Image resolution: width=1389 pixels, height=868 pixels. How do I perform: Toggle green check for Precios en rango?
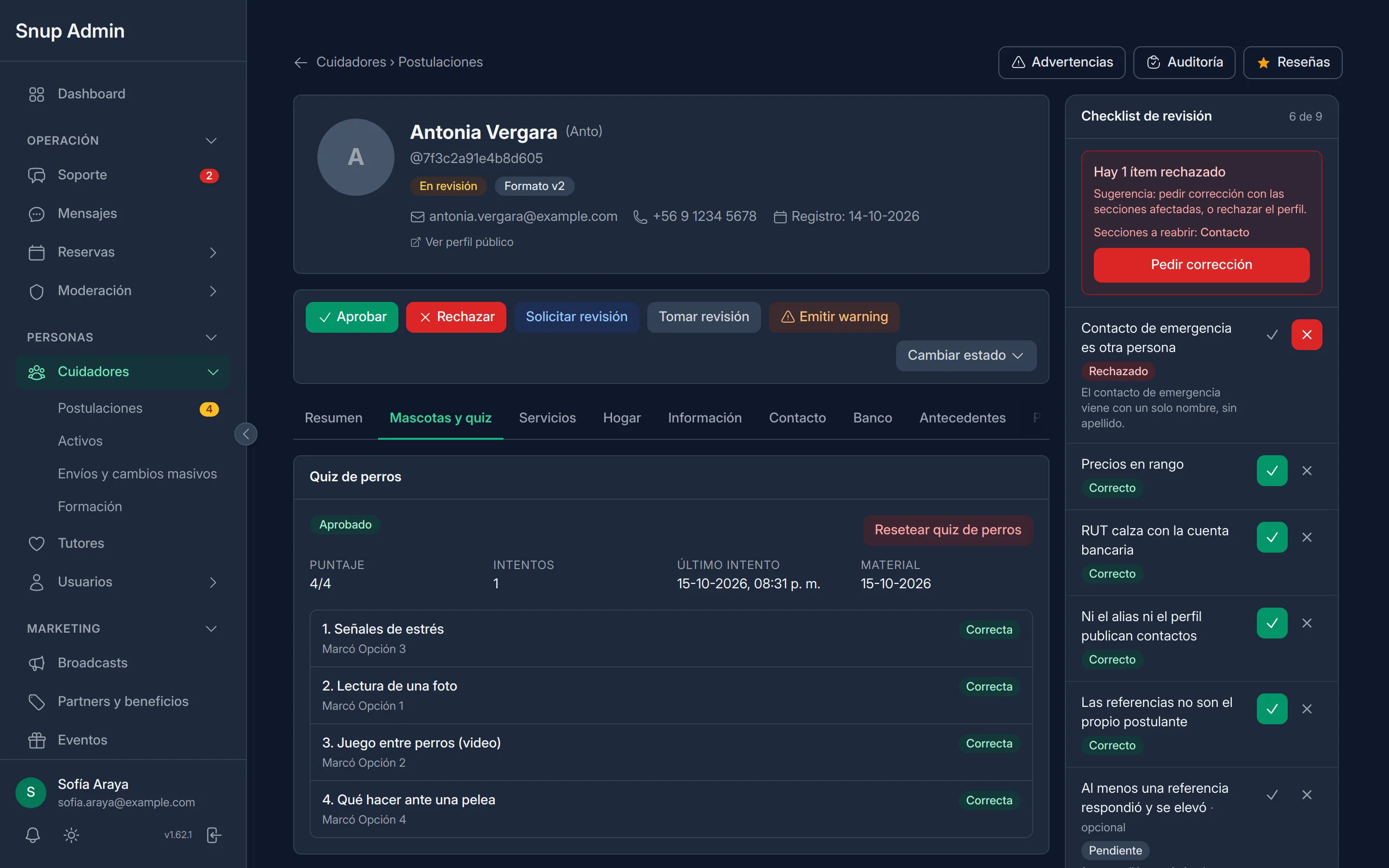point(1272,471)
